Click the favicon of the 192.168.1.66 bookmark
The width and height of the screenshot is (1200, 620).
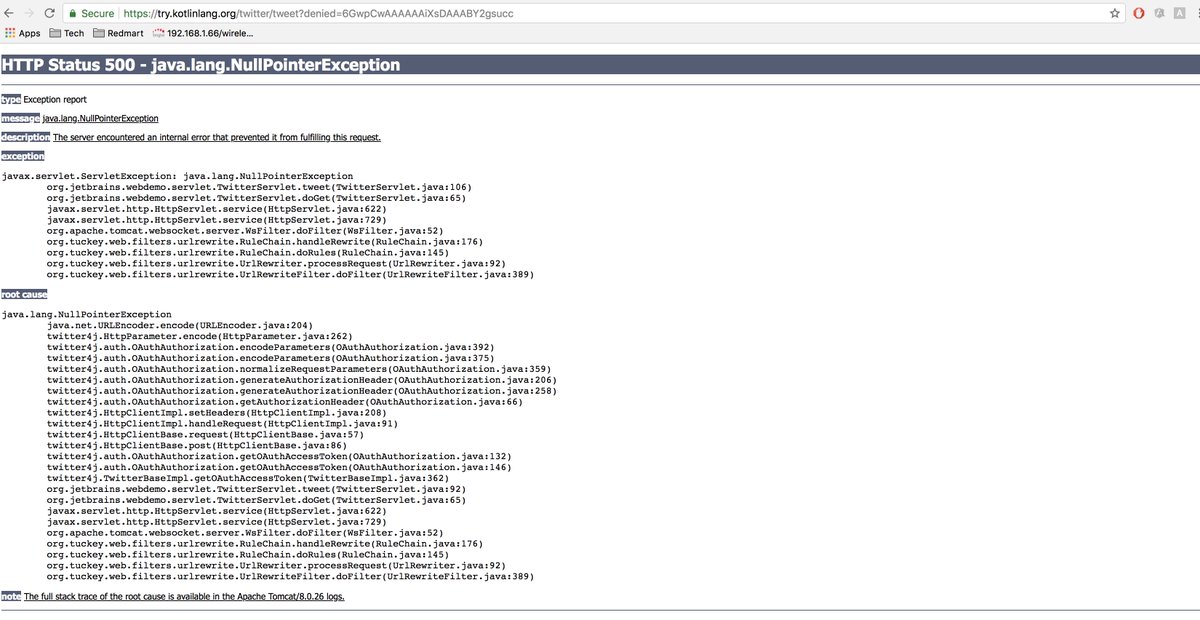click(x=158, y=33)
